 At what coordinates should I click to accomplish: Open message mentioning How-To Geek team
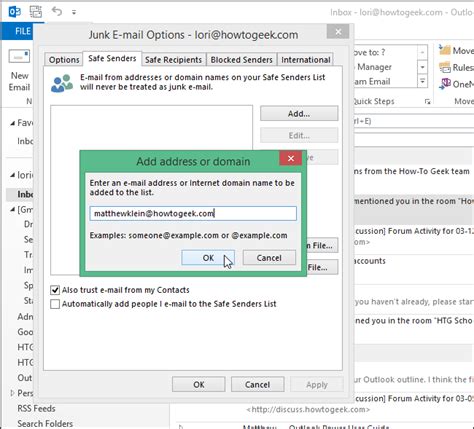tap(412, 171)
